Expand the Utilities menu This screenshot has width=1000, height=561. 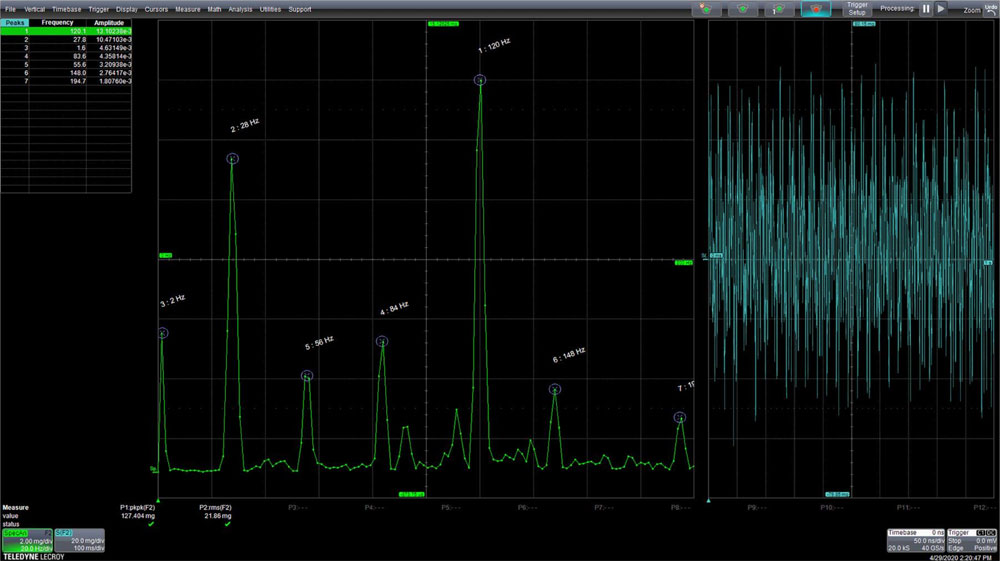(270, 9)
